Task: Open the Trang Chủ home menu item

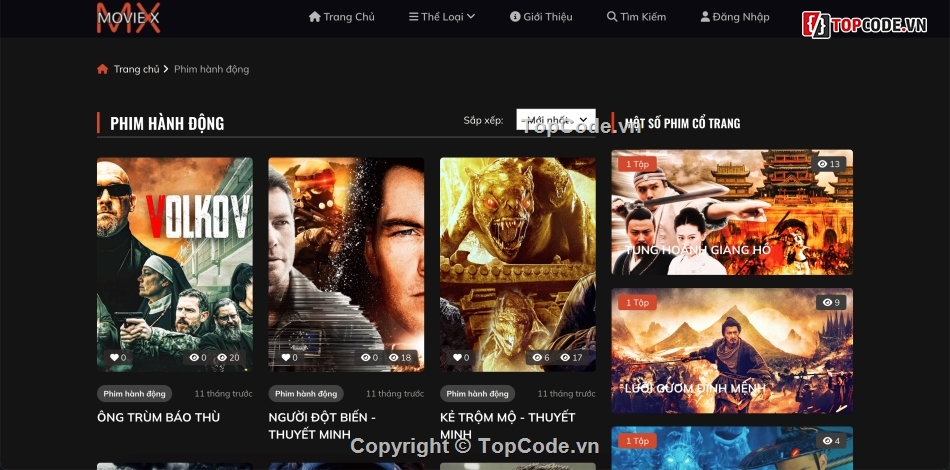Action: [x=342, y=17]
